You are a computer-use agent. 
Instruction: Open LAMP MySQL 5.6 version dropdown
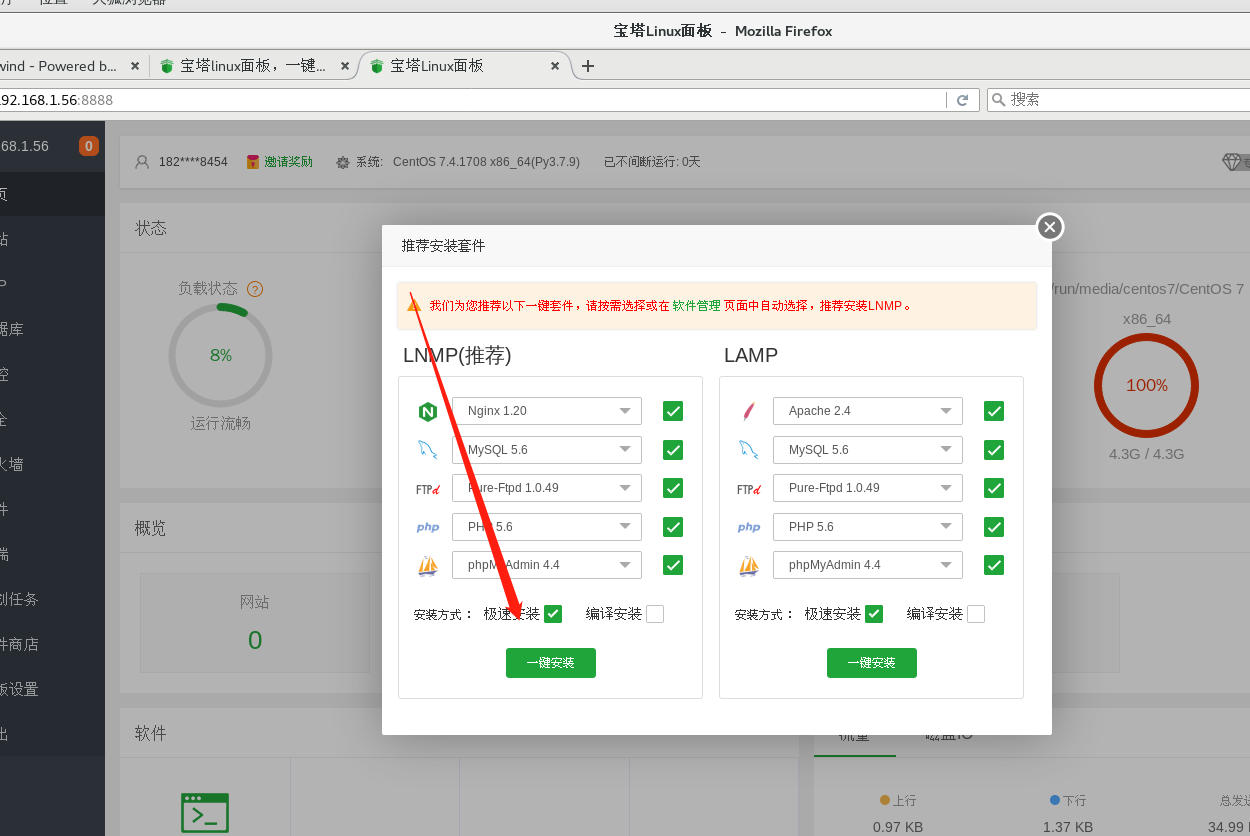click(x=868, y=450)
